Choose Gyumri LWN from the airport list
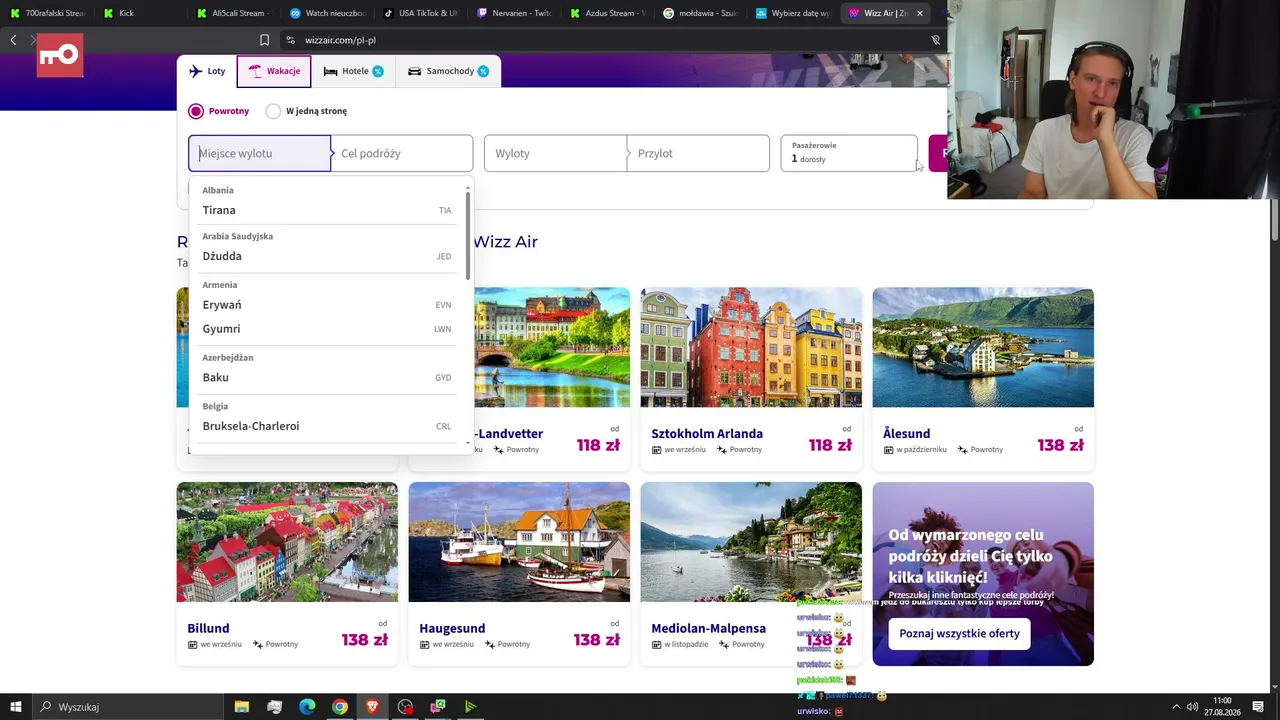 coord(327,329)
